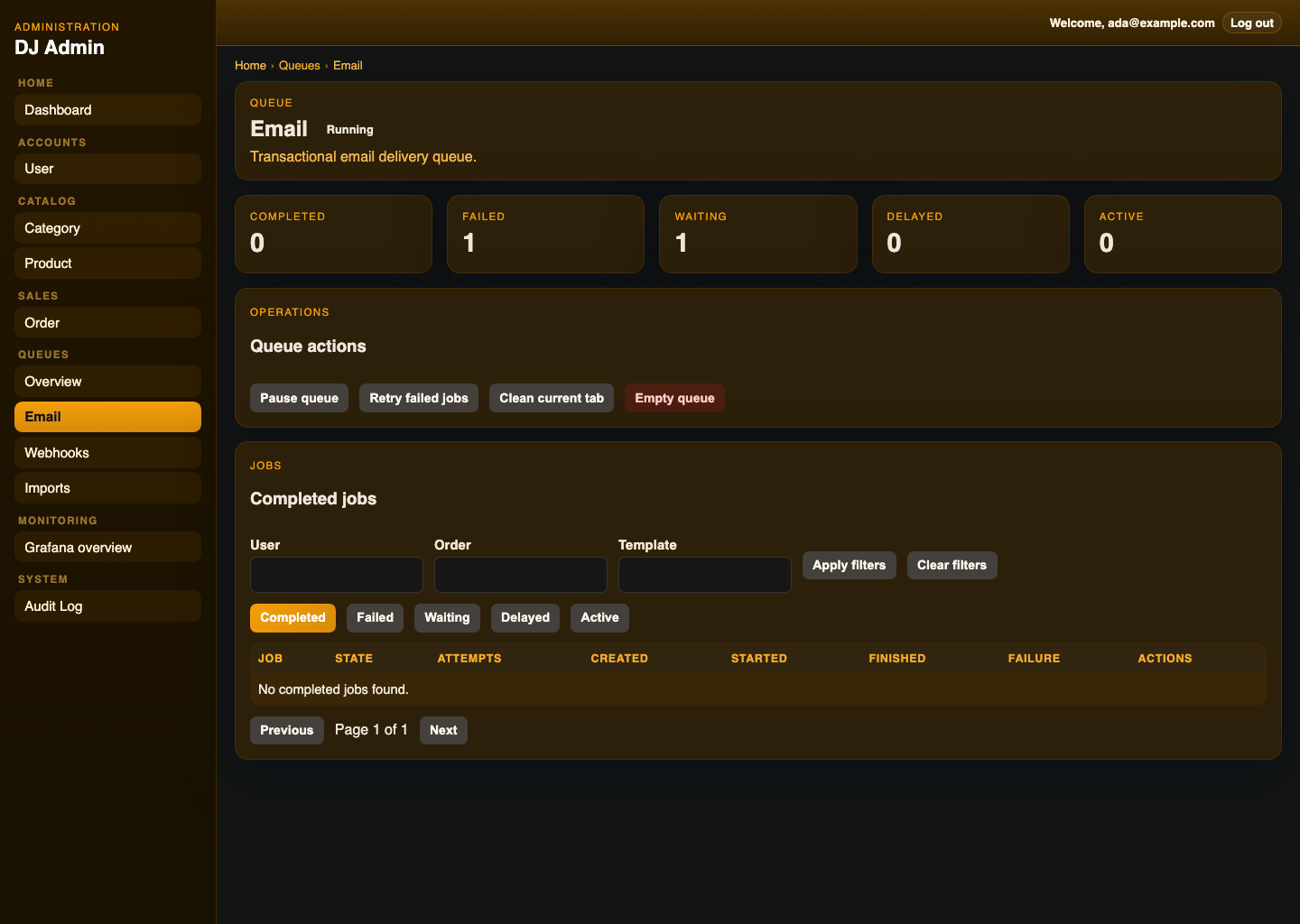Retry all failed jobs
Viewport: 1300px width, 924px height.
point(418,398)
